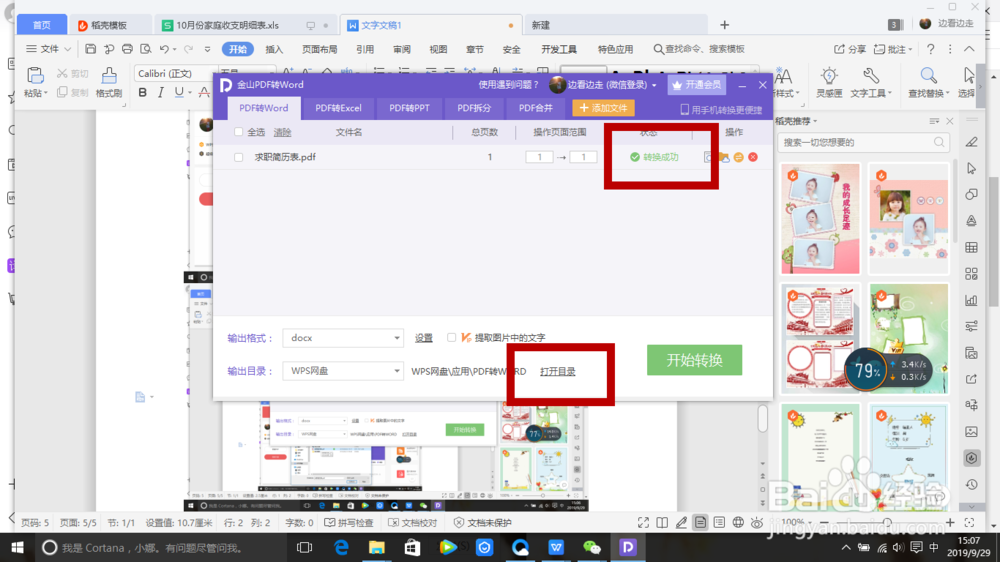
Task: Click the 用手机转换更便捷 link
Action: pos(721,110)
